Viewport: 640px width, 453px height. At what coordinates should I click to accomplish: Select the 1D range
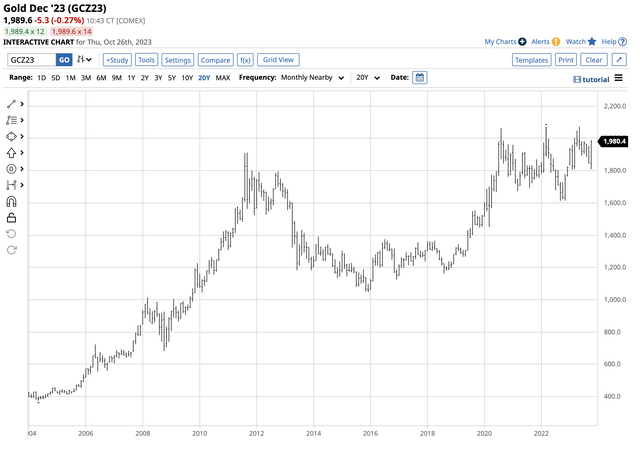tap(42, 78)
